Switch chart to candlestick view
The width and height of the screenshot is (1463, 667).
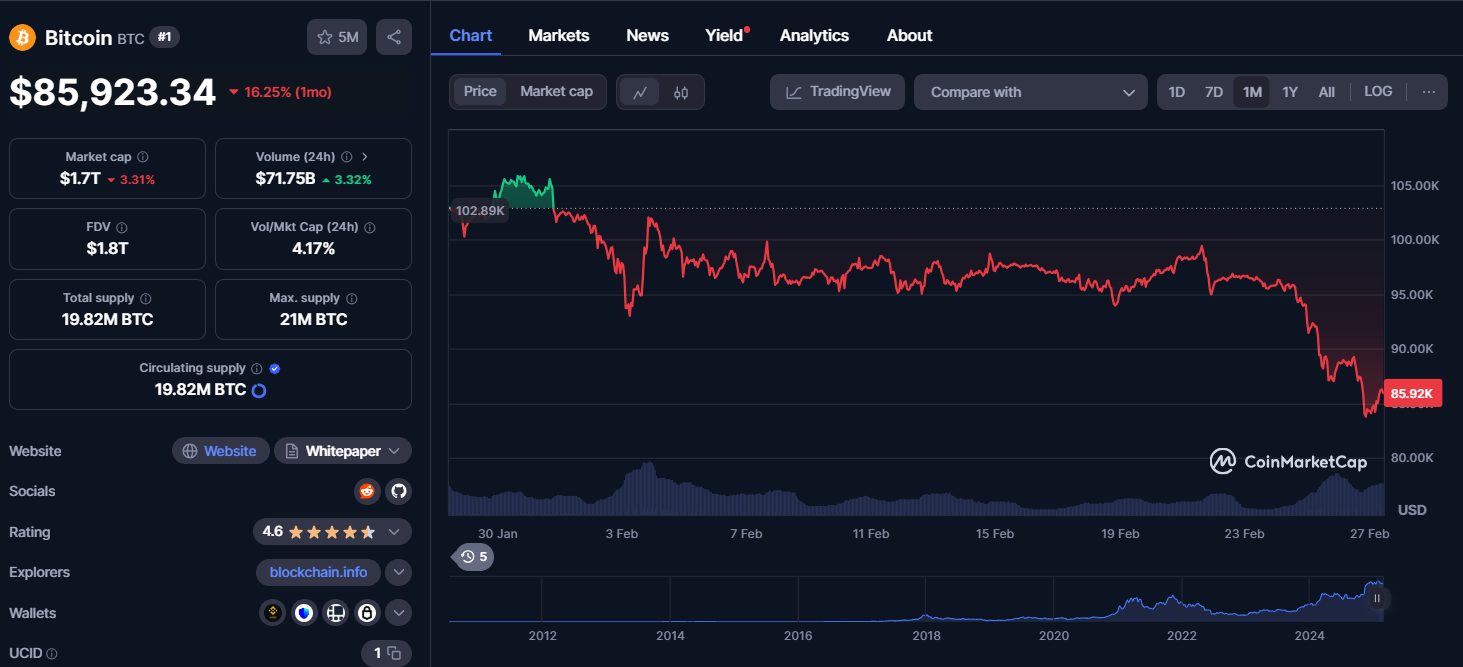681,92
